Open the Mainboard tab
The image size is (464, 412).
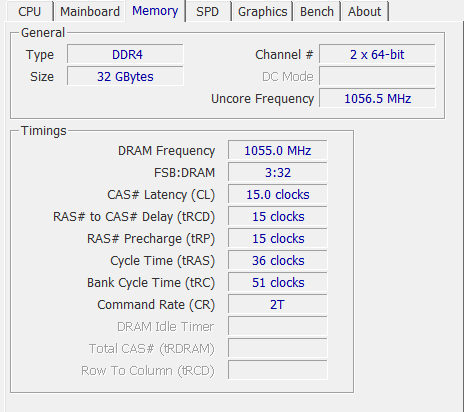90,12
